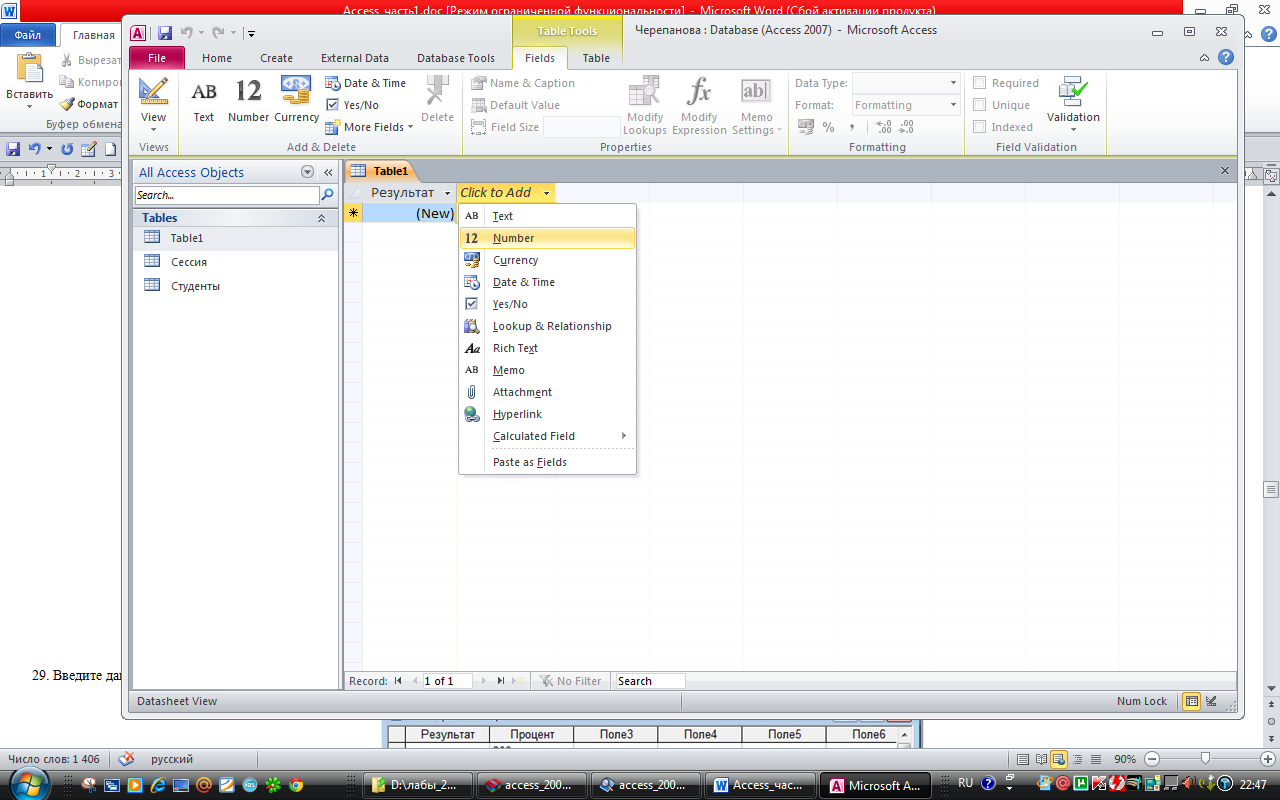Screen dimensions: 1280x800
Task: Expand the More Fields dropdown
Action: click(369, 127)
